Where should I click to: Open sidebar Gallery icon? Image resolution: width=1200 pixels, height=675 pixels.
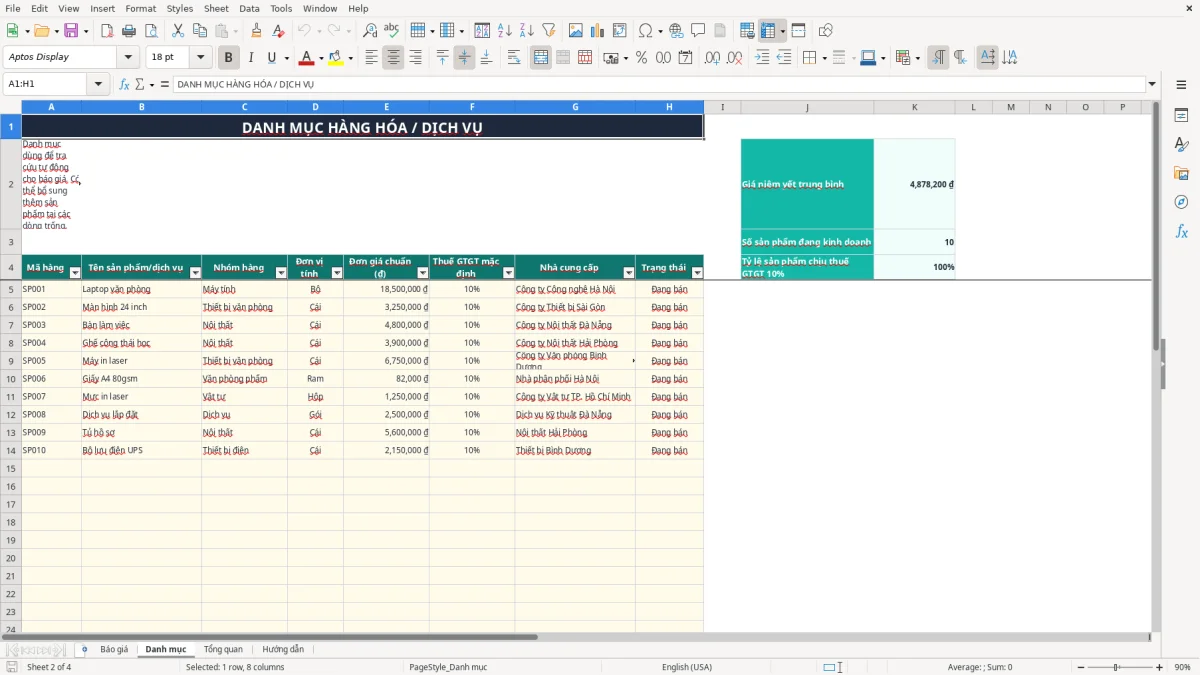(1181, 173)
